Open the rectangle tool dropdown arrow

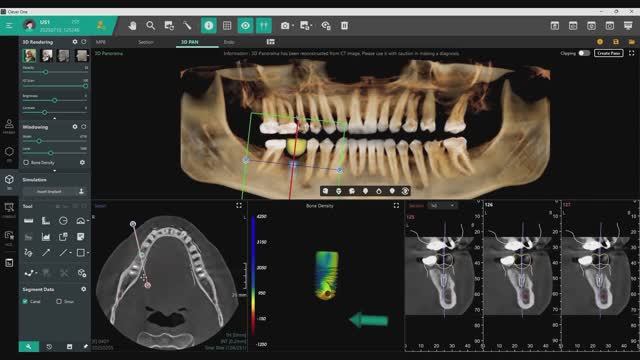[x=87, y=253]
